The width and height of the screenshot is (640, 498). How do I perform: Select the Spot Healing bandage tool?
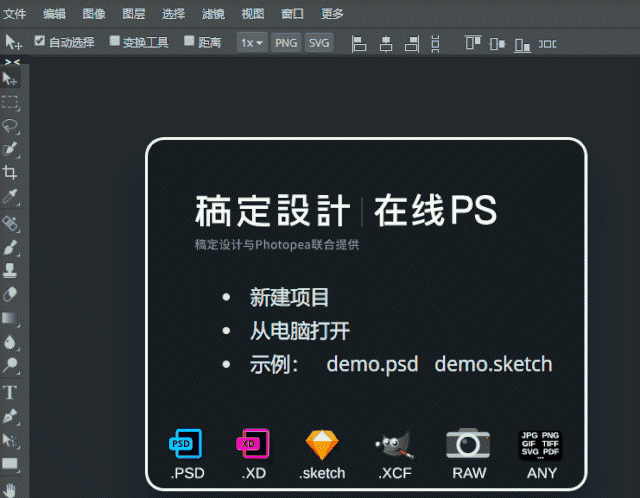(10, 223)
